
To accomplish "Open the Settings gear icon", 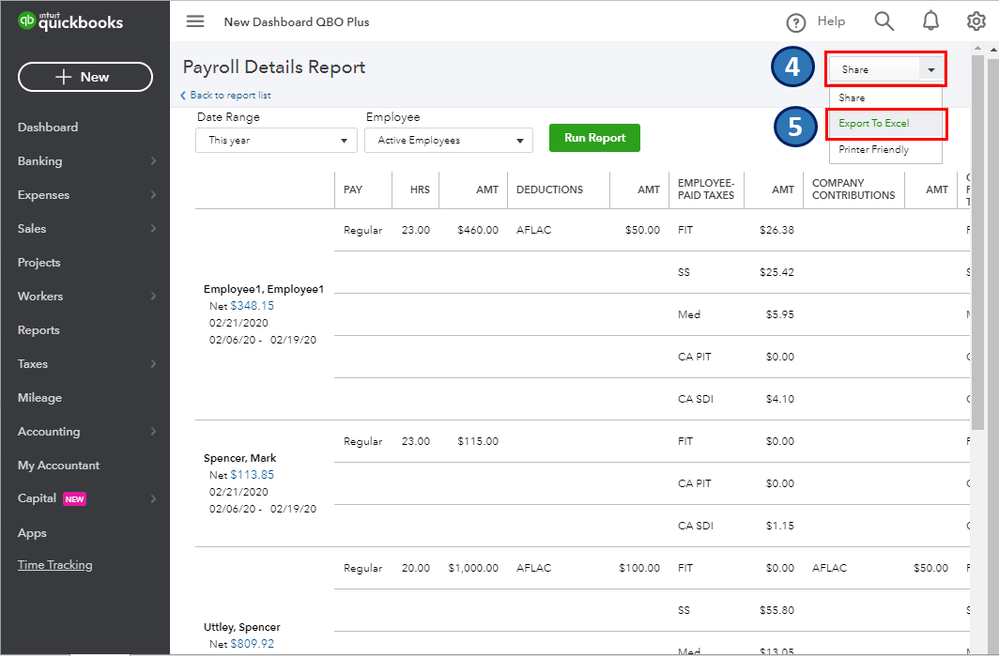I will [x=976, y=21].
